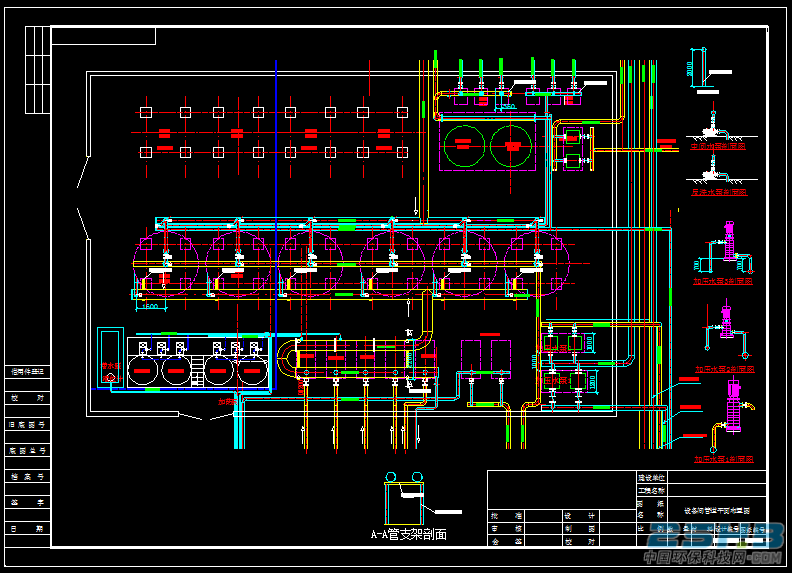Viewport: 792px width, 573px height.
Task: Click the 1500 dimension annotation
Action: point(150,306)
